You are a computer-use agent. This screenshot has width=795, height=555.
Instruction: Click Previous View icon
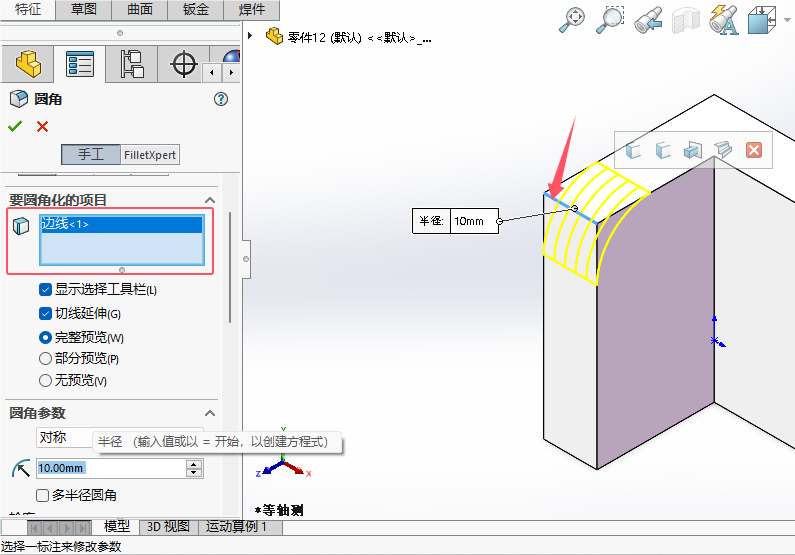point(648,19)
